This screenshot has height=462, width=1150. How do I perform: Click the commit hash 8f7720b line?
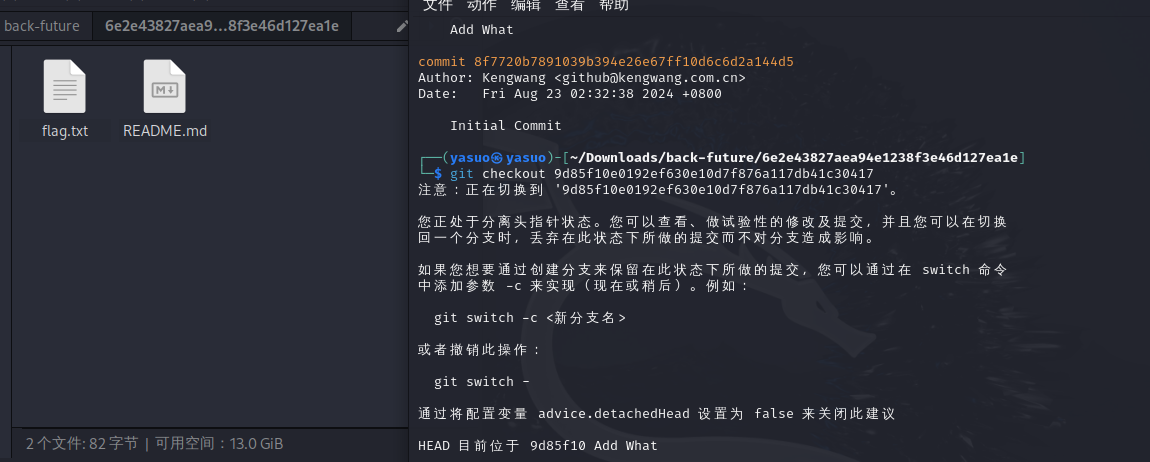pyautogui.click(x=606, y=62)
